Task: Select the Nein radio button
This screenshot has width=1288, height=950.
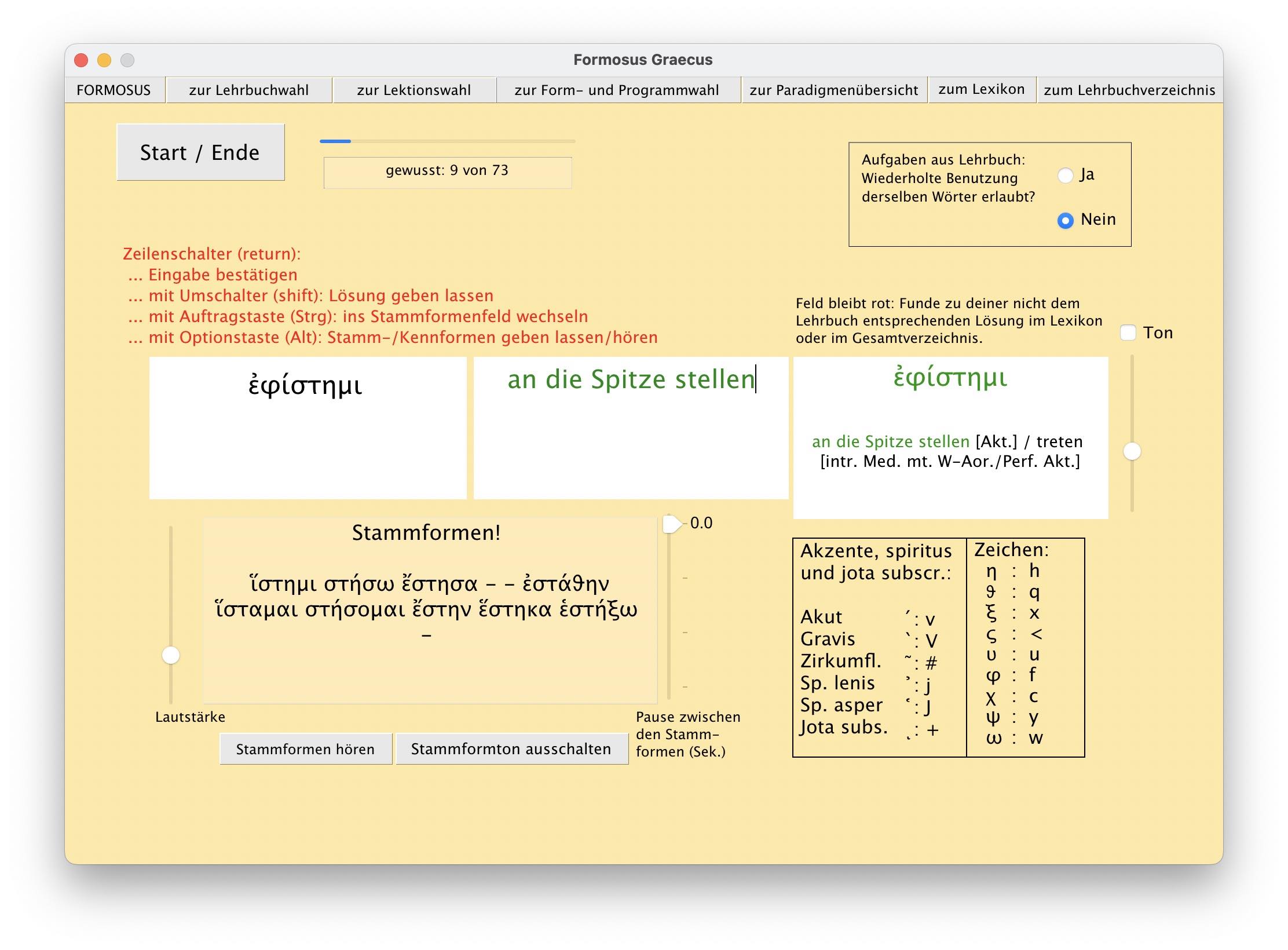Action: click(x=1066, y=220)
